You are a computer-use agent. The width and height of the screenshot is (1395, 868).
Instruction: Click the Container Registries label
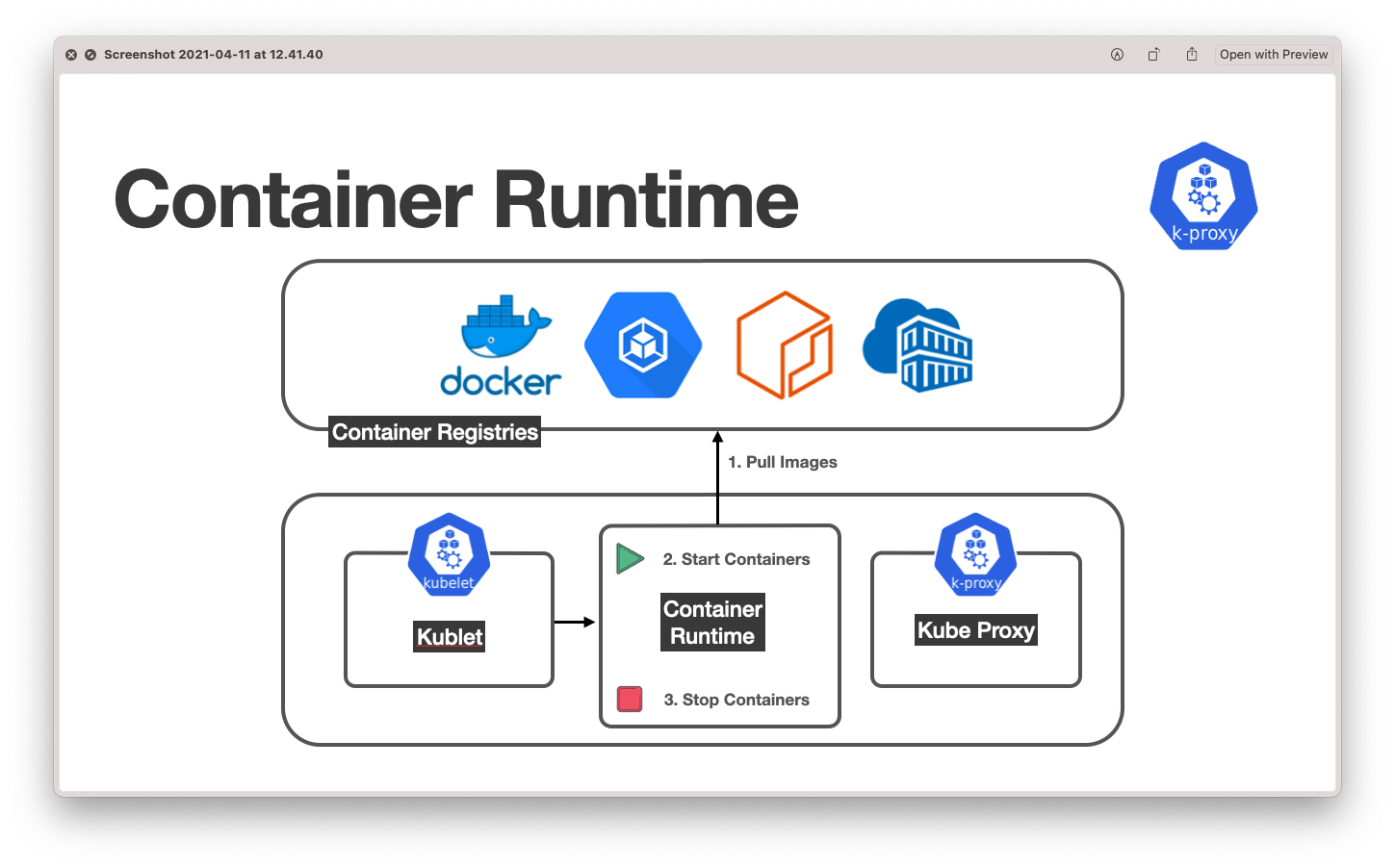pos(434,432)
